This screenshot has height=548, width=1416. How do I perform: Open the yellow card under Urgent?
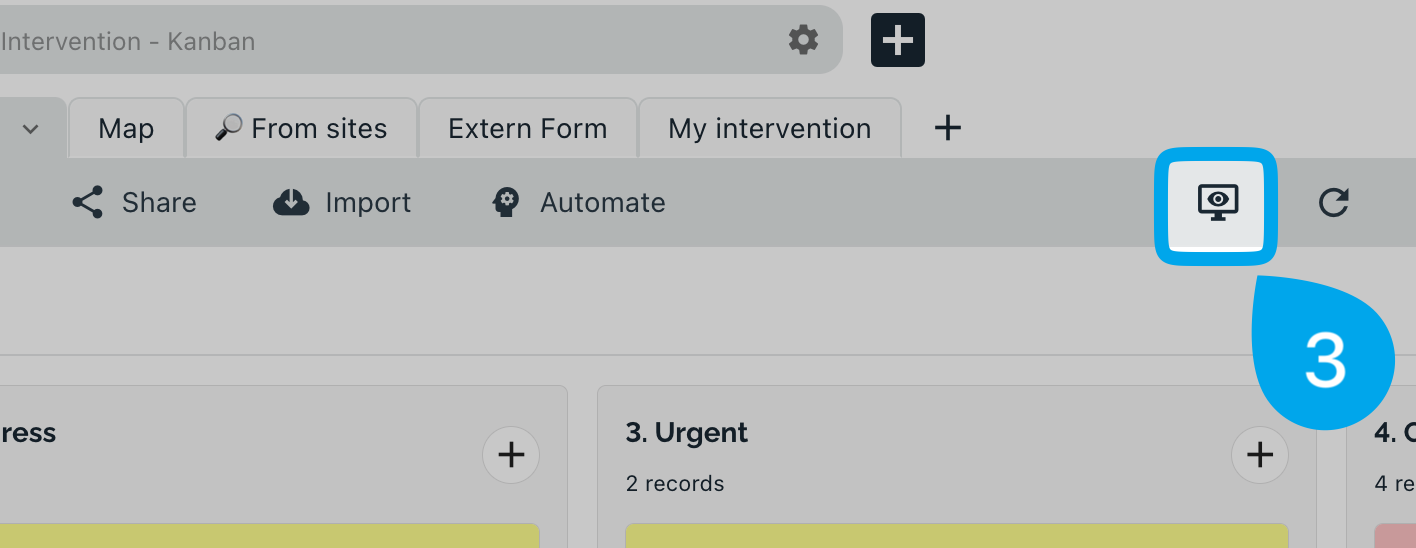tap(957, 536)
